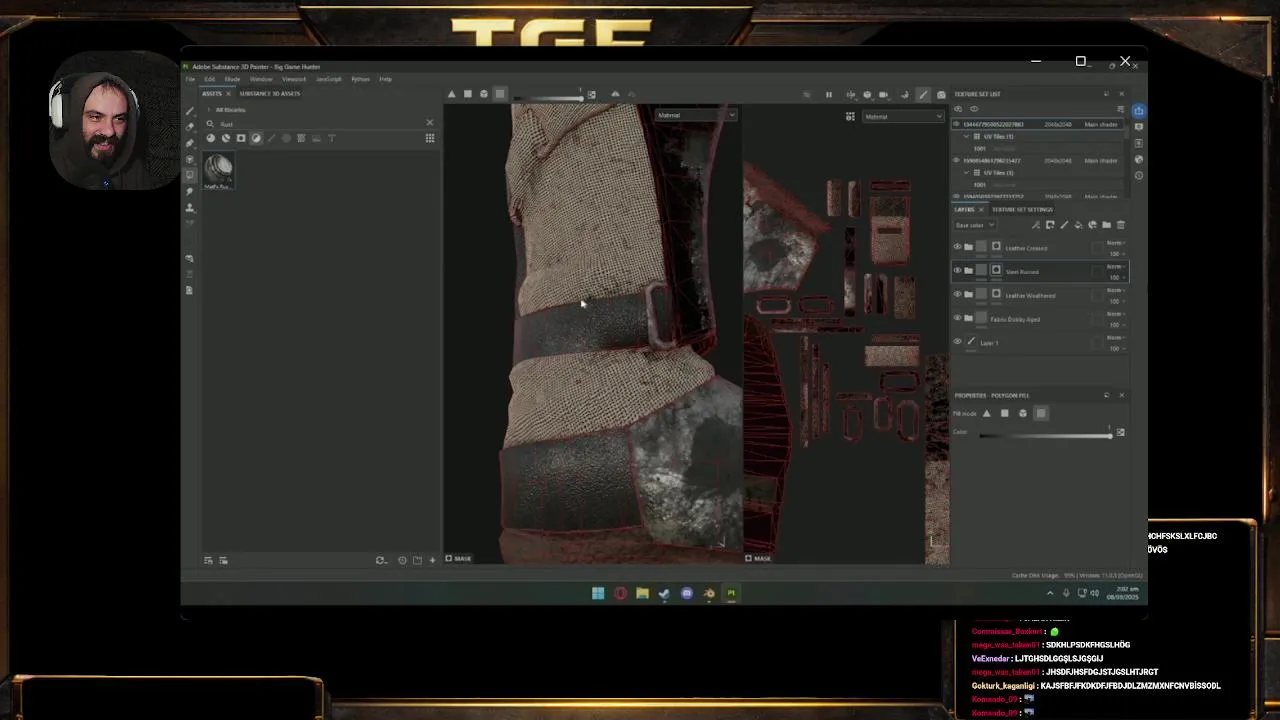Adjust the top toolbar color slider
This screenshot has width=1280, height=720.
[x=548, y=97]
